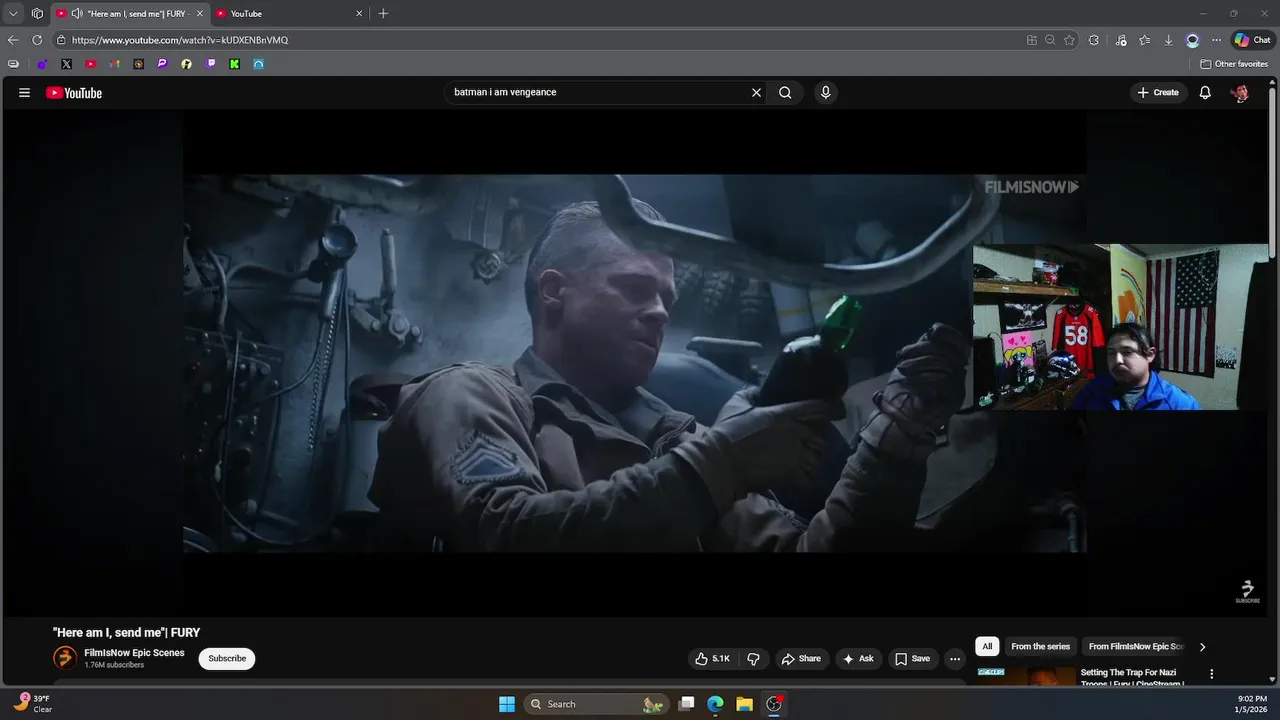The image size is (1280, 720).
Task: Zoom out using the address bar magnifier
Action: (1050, 40)
